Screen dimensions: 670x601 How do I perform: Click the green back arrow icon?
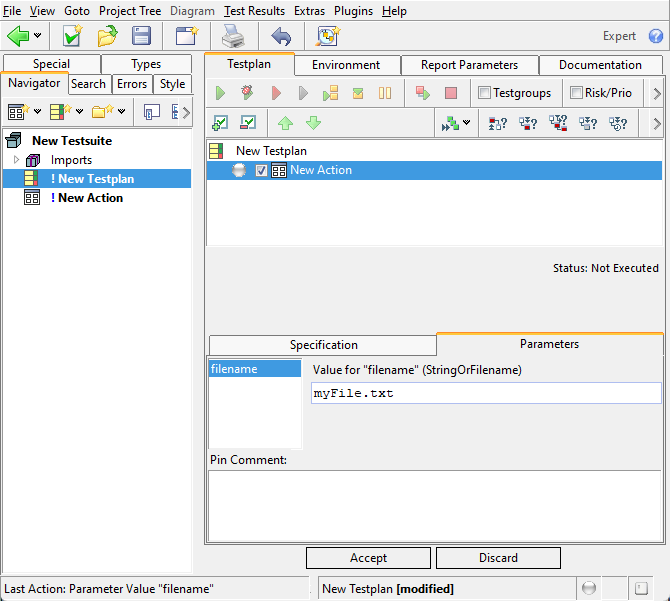tap(18, 36)
